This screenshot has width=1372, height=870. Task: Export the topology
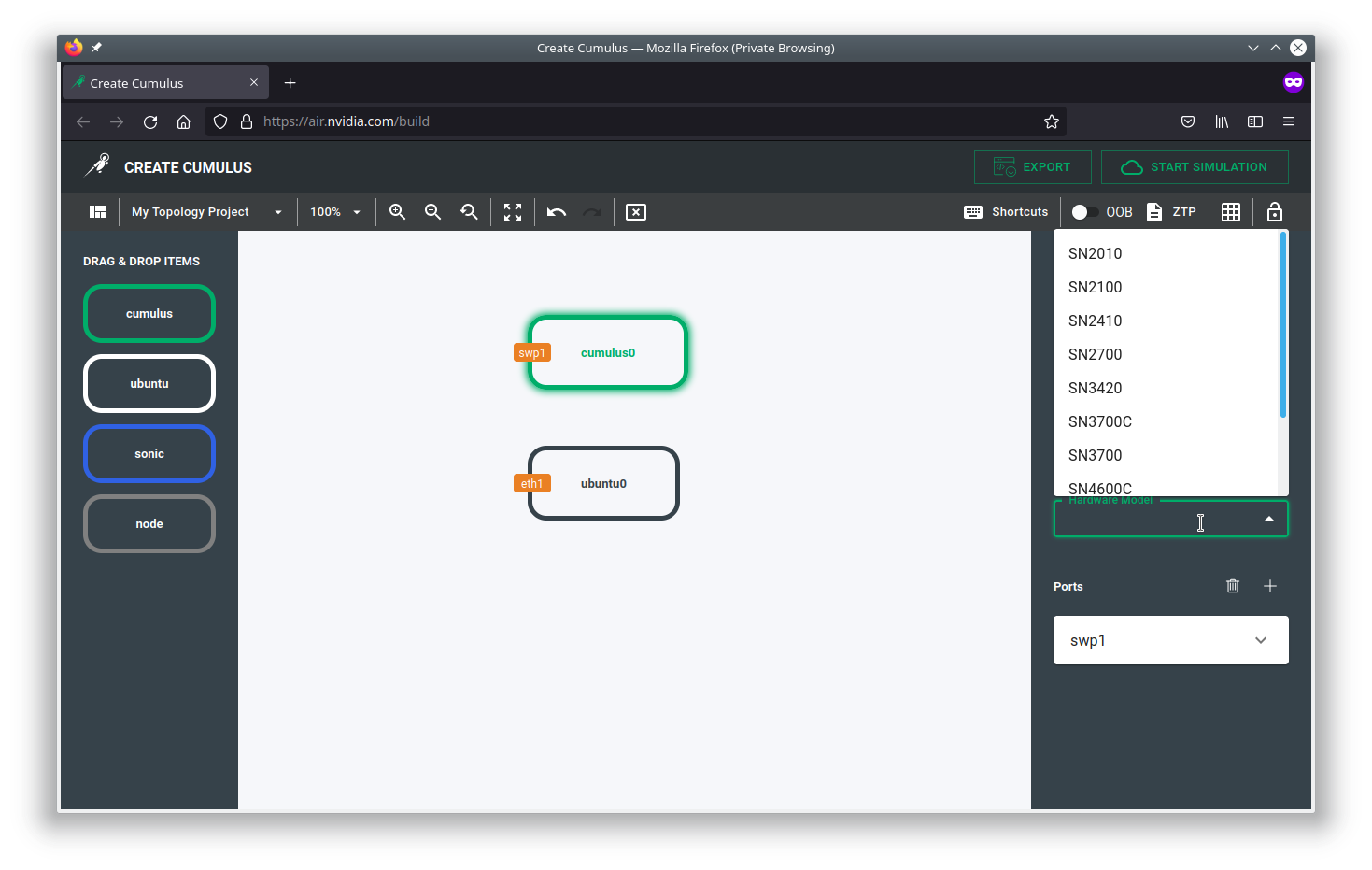[1033, 167]
